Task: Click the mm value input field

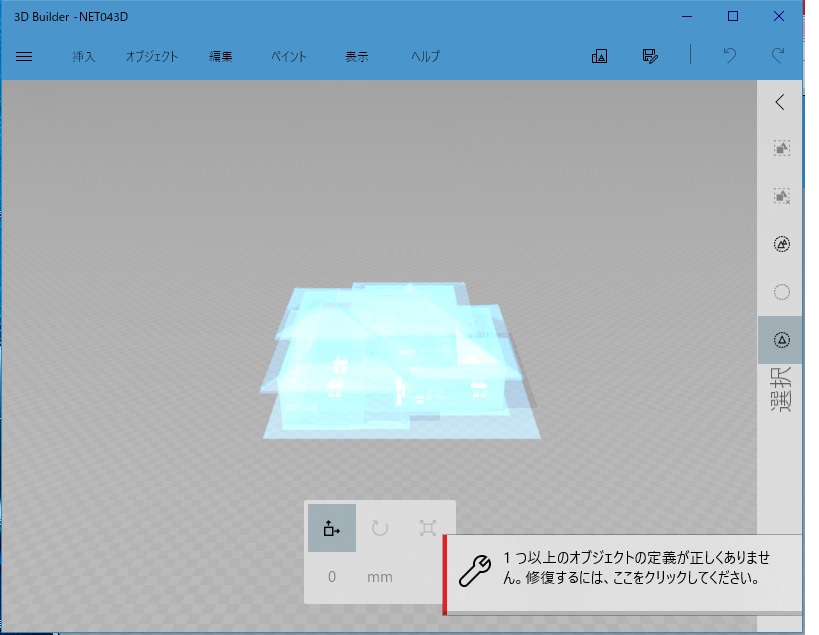Action: pyautogui.click(x=332, y=577)
